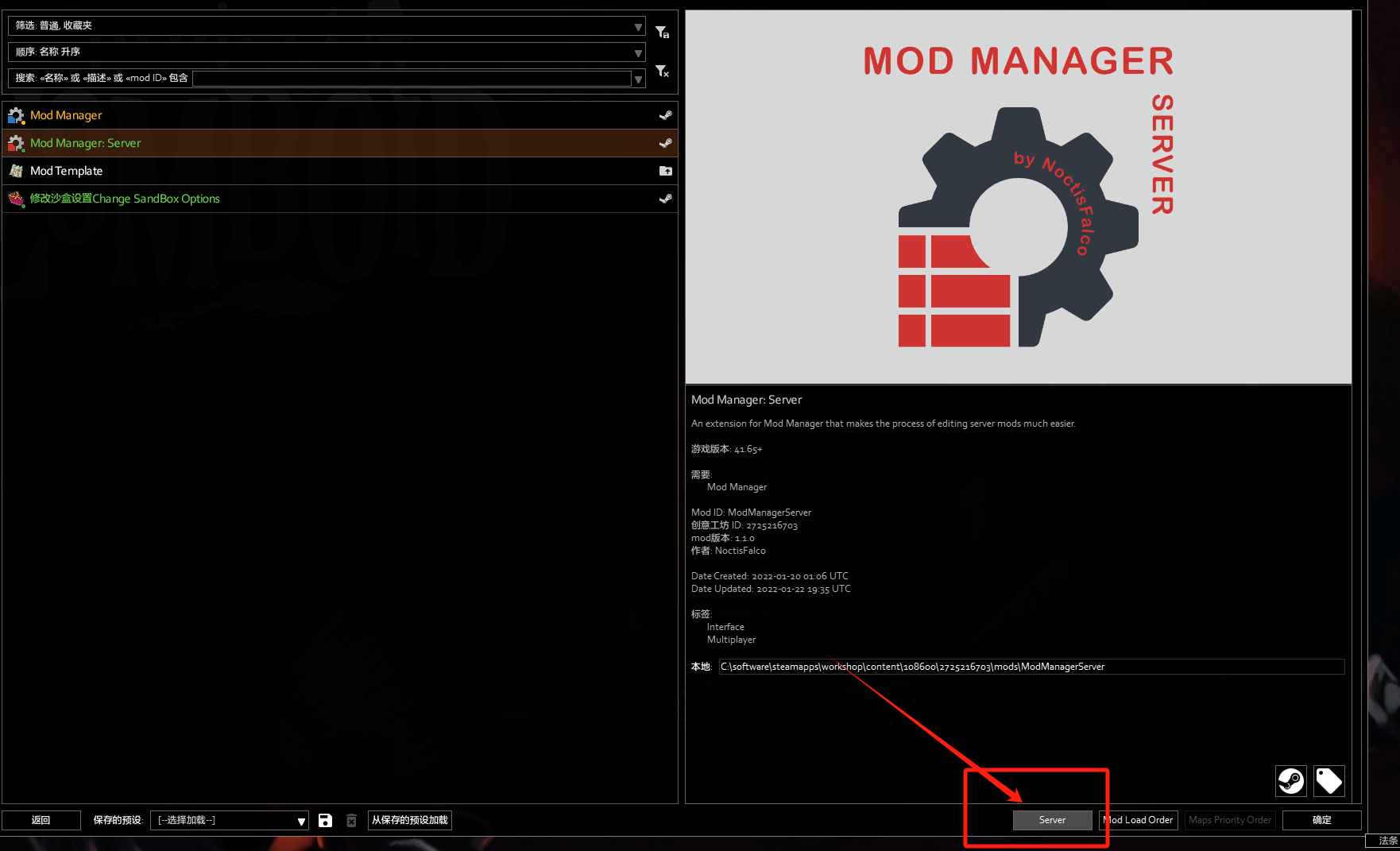The image size is (1400, 851).
Task: Click the mod search input field
Action: click(x=412, y=79)
